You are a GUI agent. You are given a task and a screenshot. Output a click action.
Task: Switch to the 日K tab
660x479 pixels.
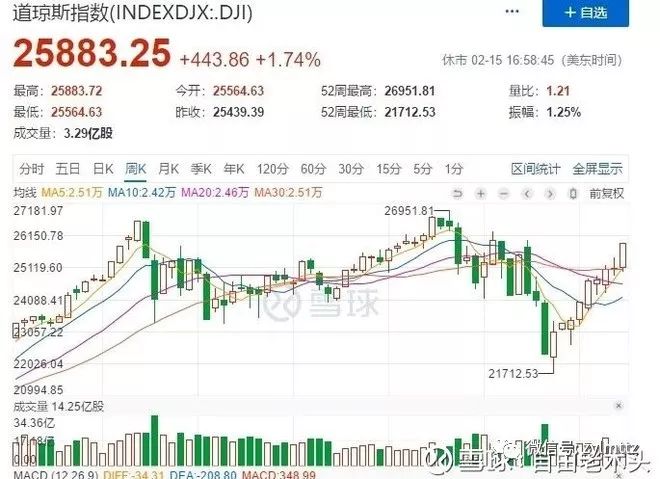click(103, 169)
